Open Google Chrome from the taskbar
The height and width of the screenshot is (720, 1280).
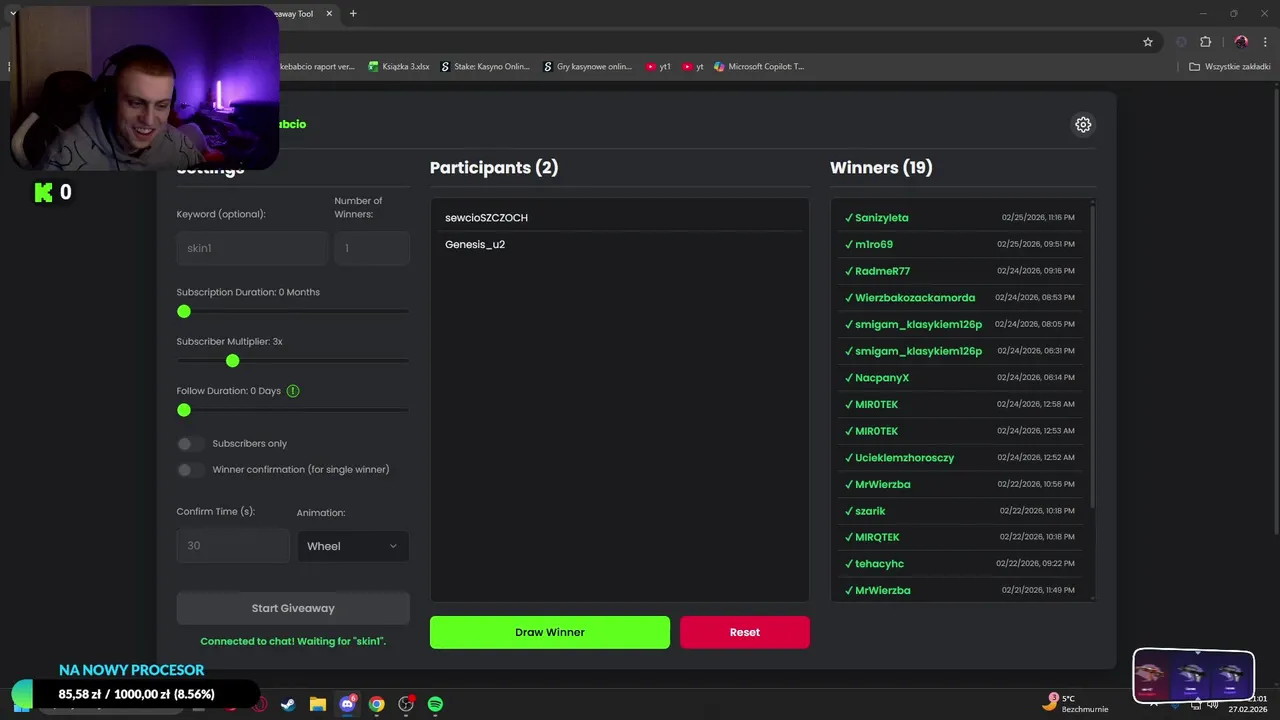click(376, 704)
